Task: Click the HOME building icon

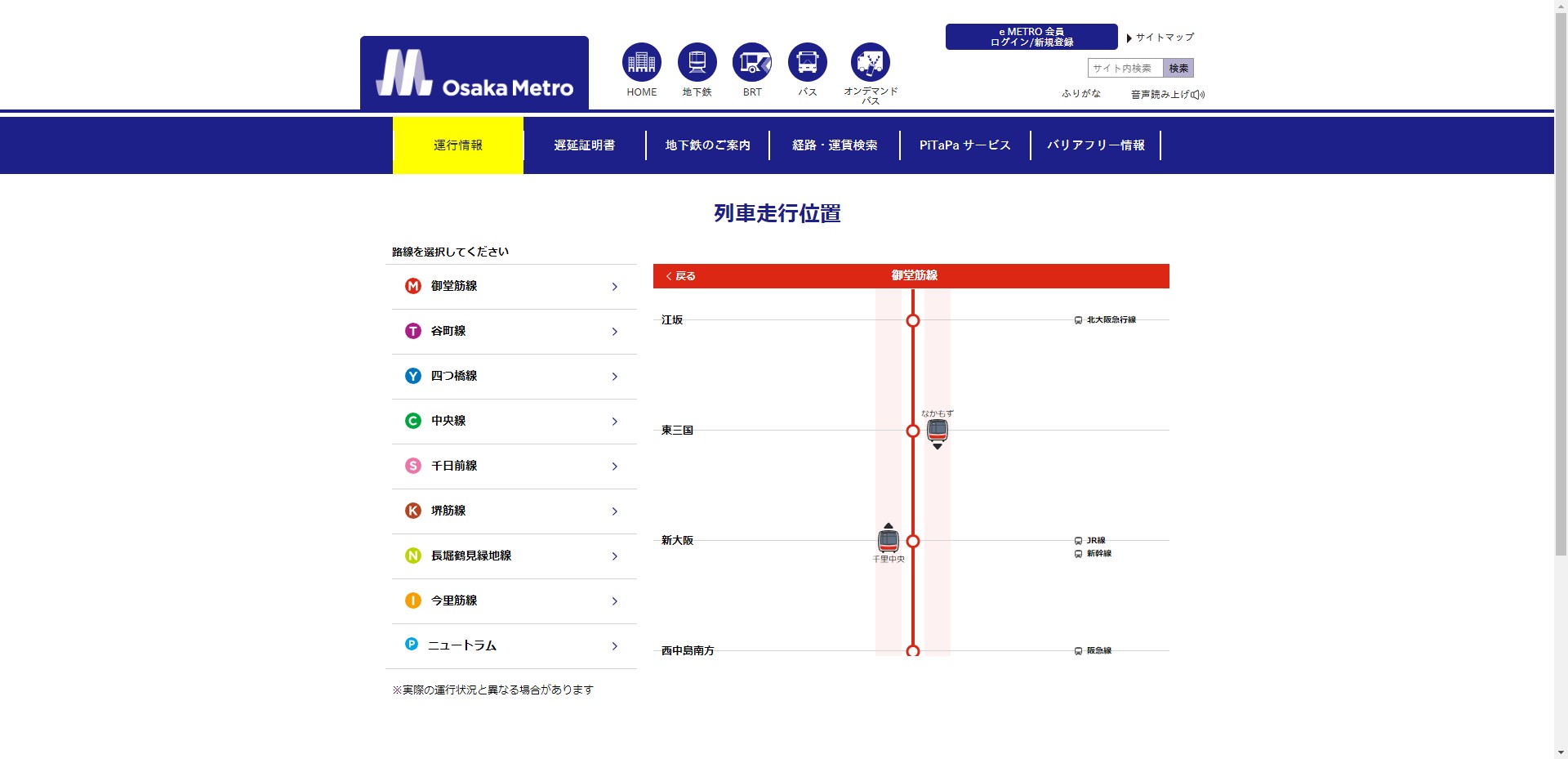Action: 641,62
